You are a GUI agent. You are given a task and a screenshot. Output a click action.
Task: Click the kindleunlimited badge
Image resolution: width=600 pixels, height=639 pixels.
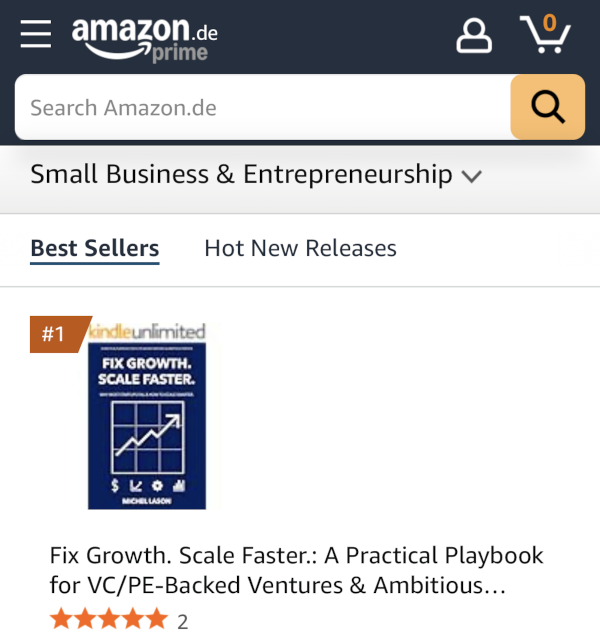point(149,331)
